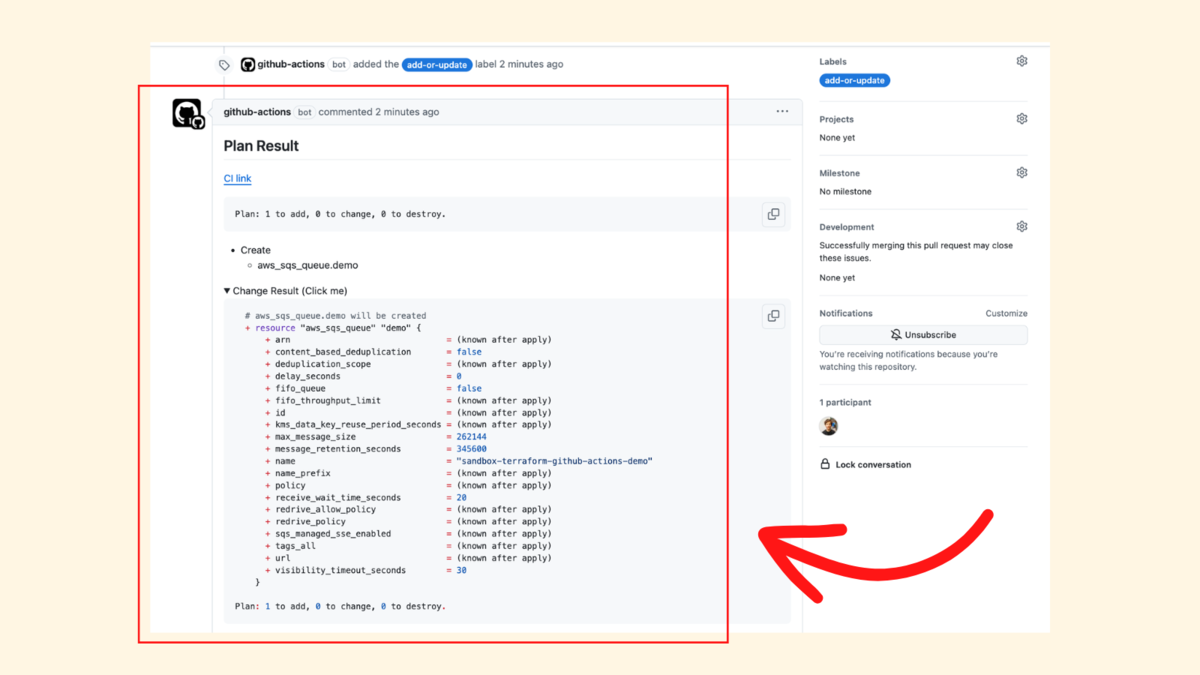Click the receive_wait_time_seconds value 20

pos(461,498)
